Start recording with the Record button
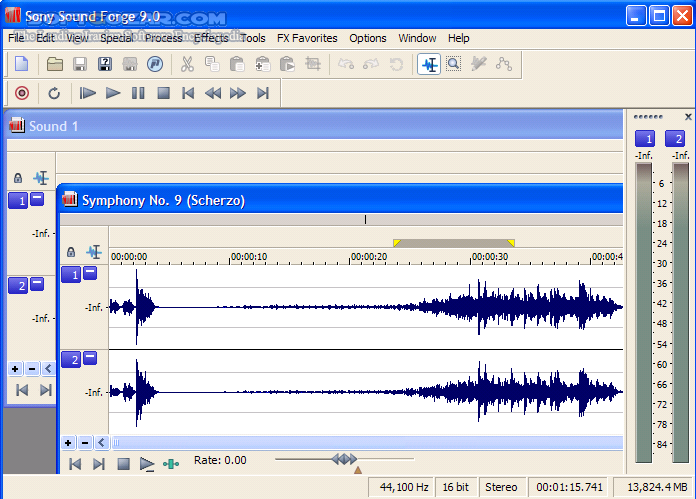696x499 pixels. coord(22,93)
